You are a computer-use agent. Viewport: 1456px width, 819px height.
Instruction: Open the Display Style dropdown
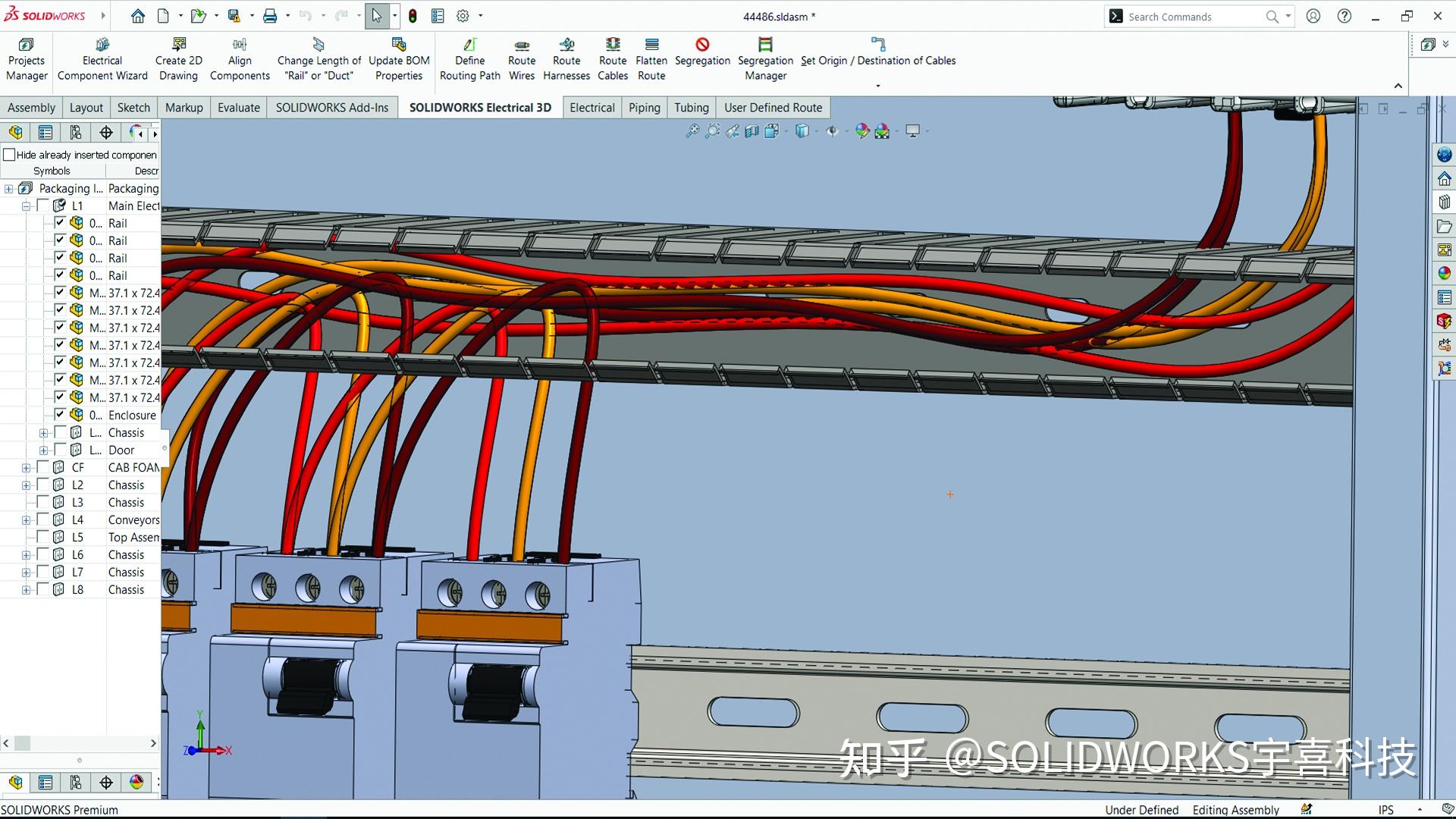[817, 130]
